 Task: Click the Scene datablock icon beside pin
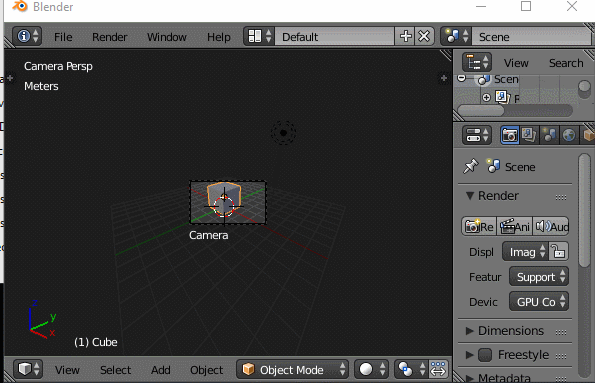coord(493,166)
